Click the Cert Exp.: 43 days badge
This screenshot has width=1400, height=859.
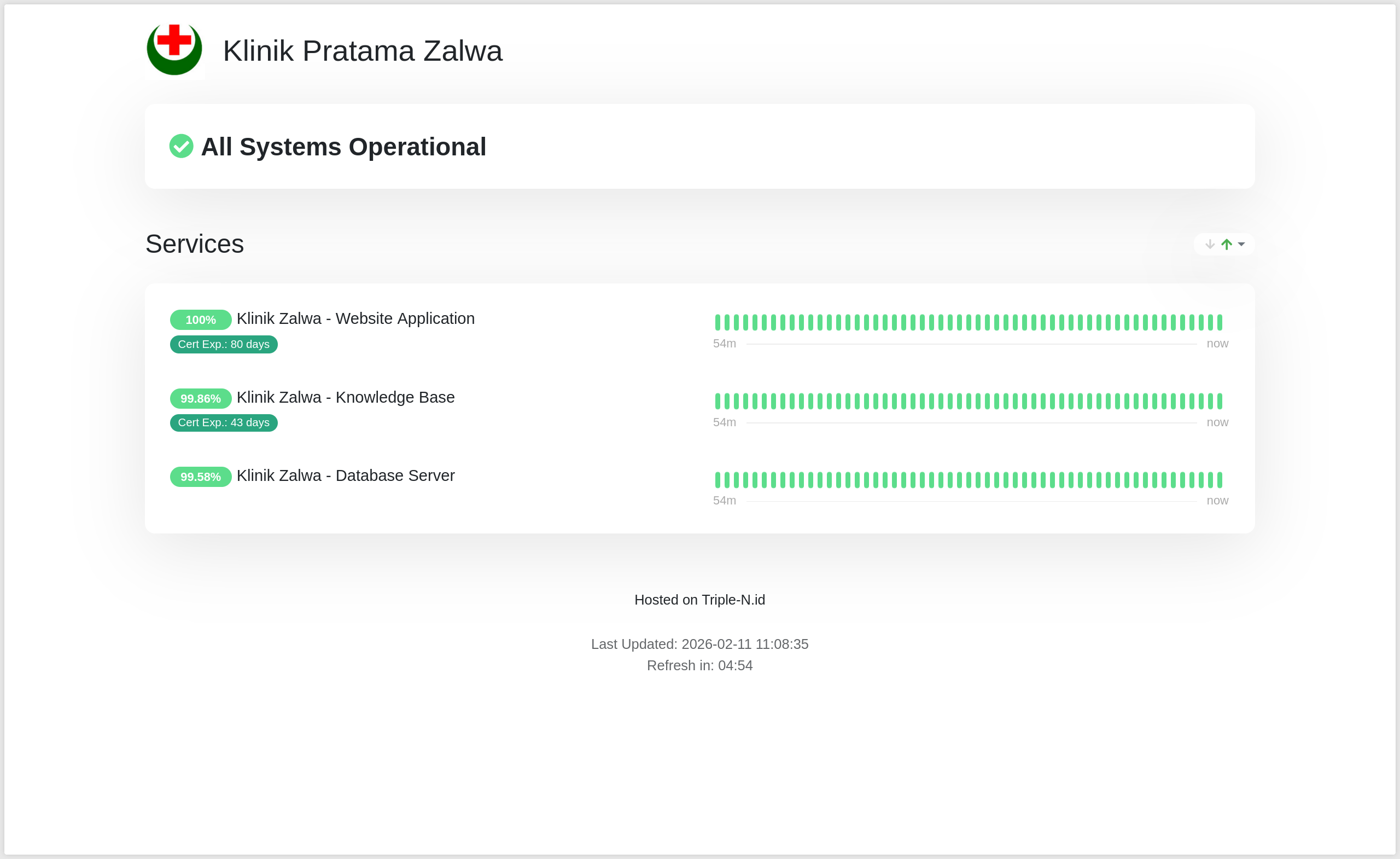tap(223, 423)
